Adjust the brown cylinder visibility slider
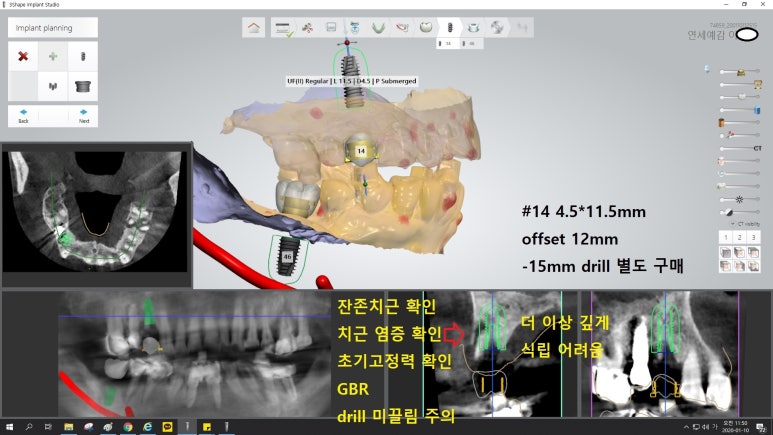The width and height of the screenshot is (773, 435). coord(739,123)
